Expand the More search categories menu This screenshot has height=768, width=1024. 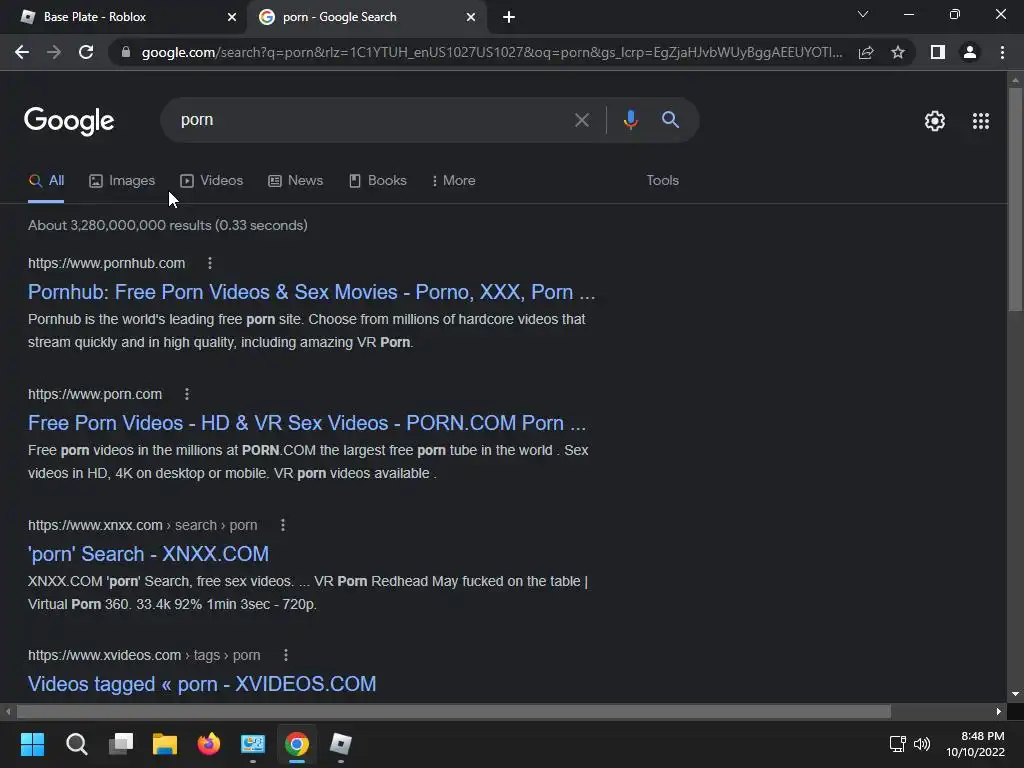[453, 181]
